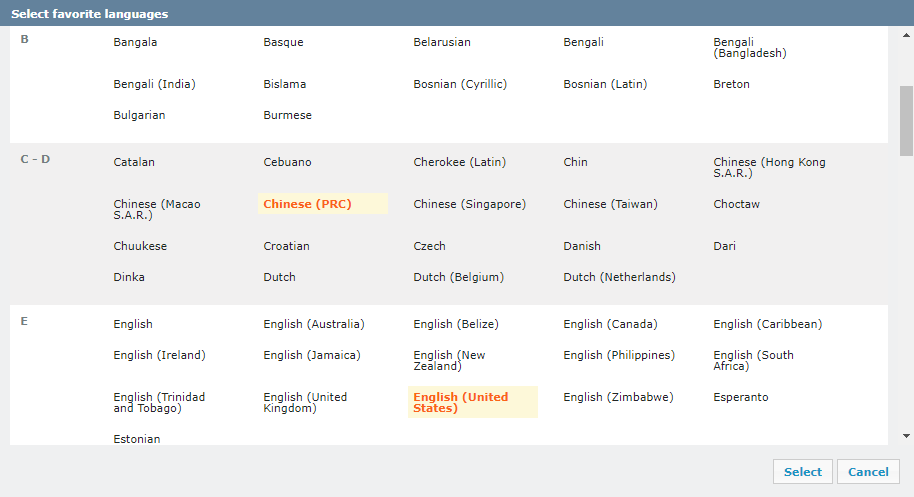Pick English (United Kingdom) language
The width and height of the screenshot is (914, 497).
305,402
